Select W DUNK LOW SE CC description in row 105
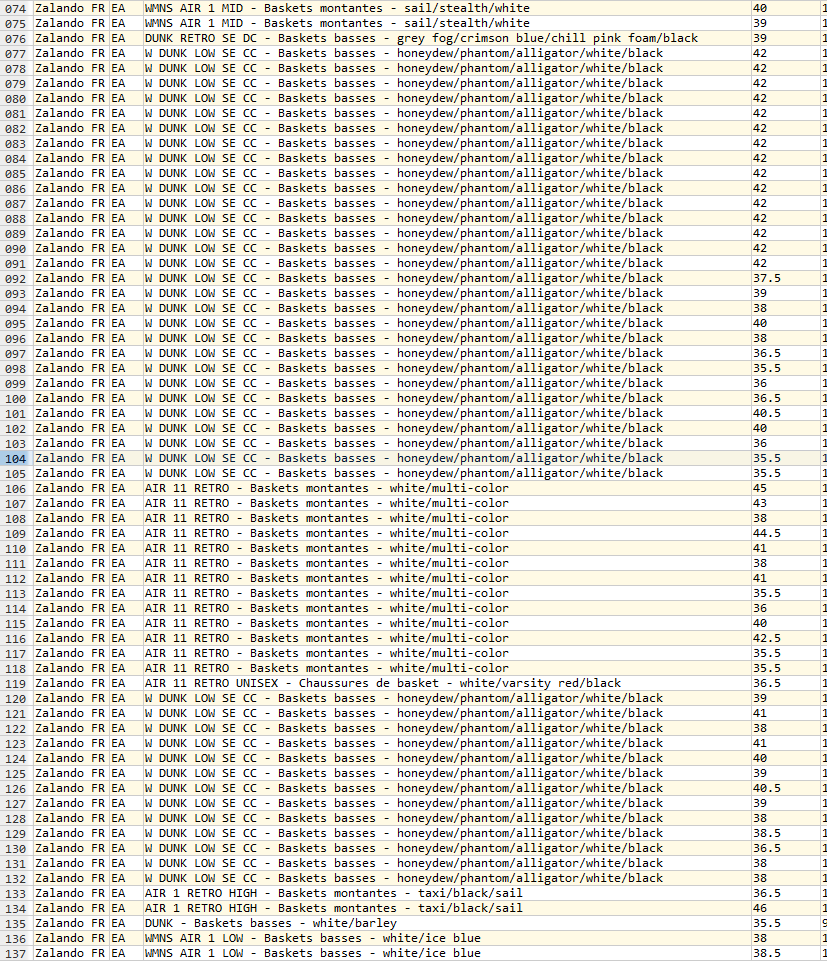827x973 pixels. click(x=404, y=473)
